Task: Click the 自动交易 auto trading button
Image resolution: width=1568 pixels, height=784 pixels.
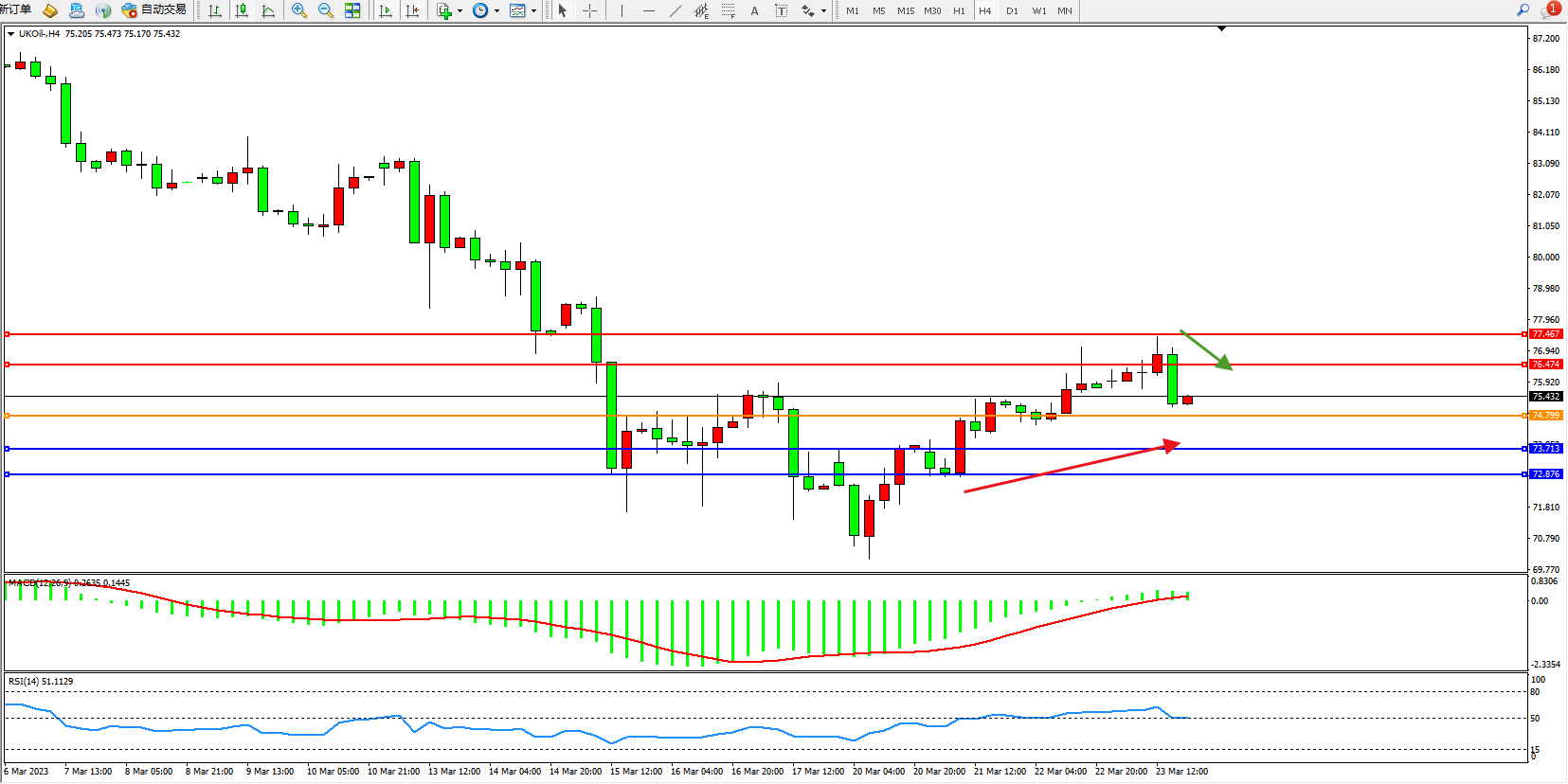Action: point(154,10)
